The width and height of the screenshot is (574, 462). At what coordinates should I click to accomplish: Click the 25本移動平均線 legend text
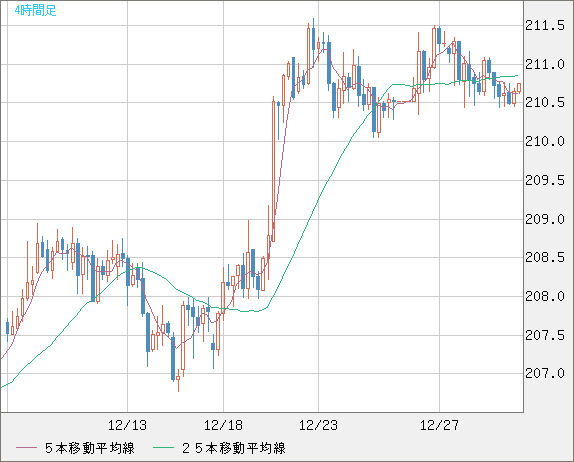pyautogui.click(x=234, y=448)
